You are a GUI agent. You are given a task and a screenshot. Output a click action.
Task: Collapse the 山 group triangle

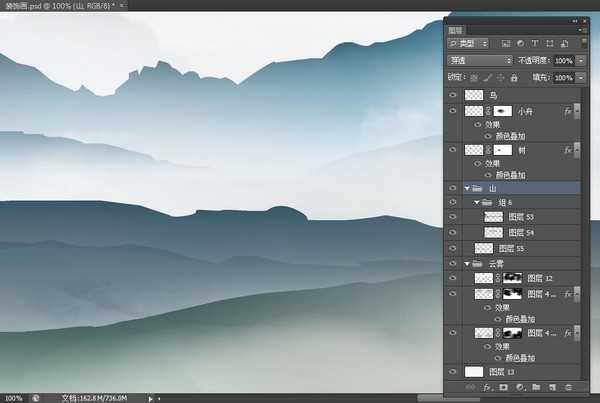tap(467, 188)
